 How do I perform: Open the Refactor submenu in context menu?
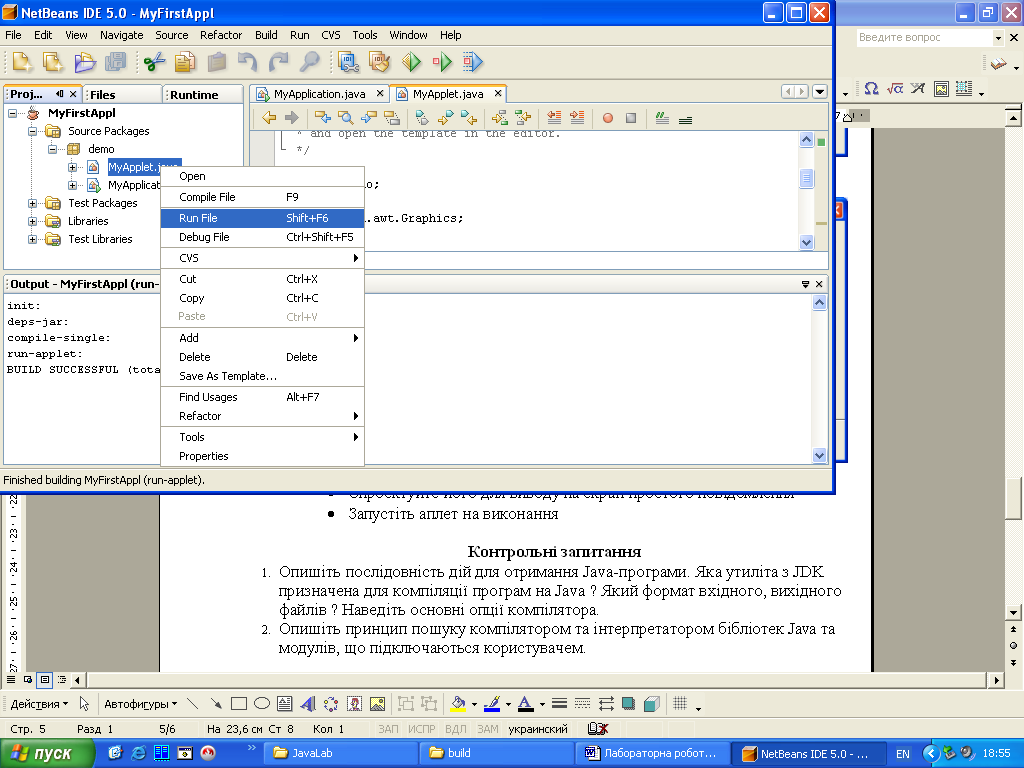click(262, 416)
